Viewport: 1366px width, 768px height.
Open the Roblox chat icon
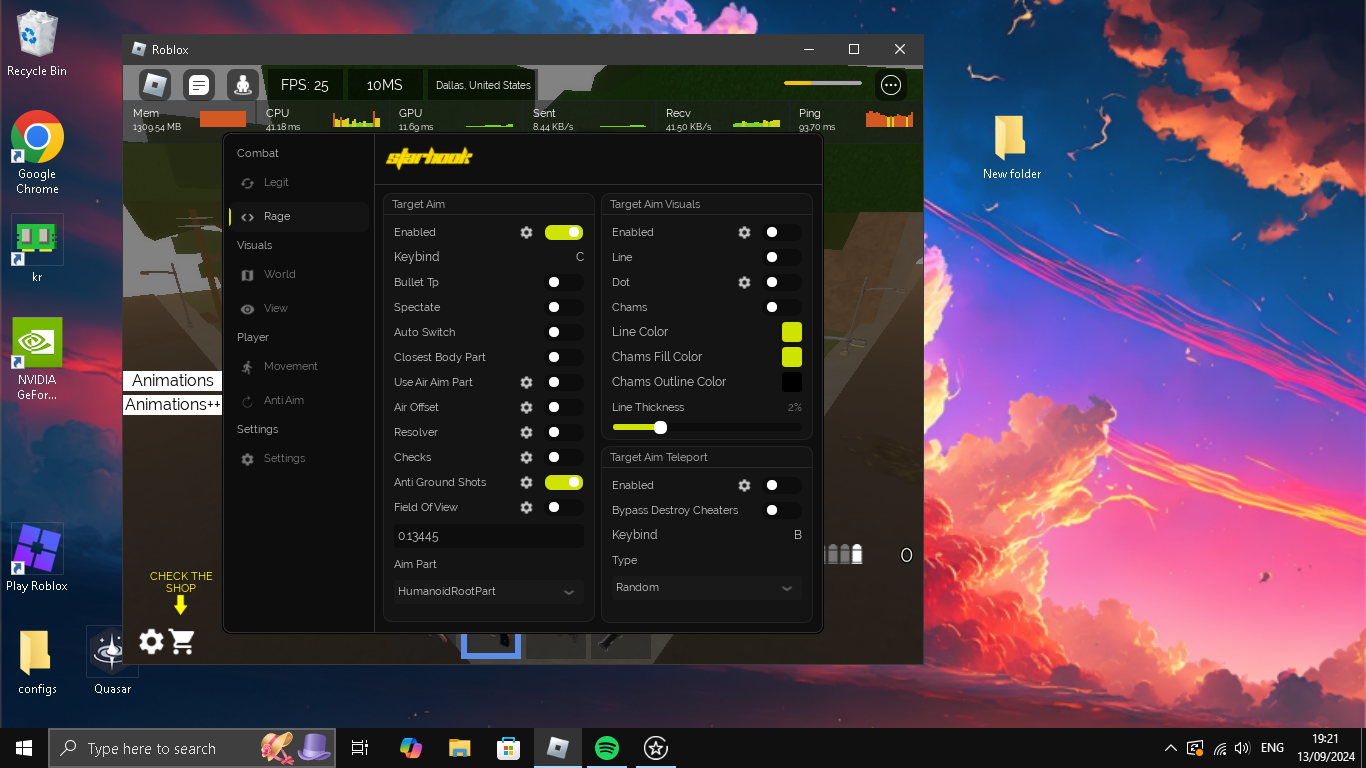coord(199,85)
